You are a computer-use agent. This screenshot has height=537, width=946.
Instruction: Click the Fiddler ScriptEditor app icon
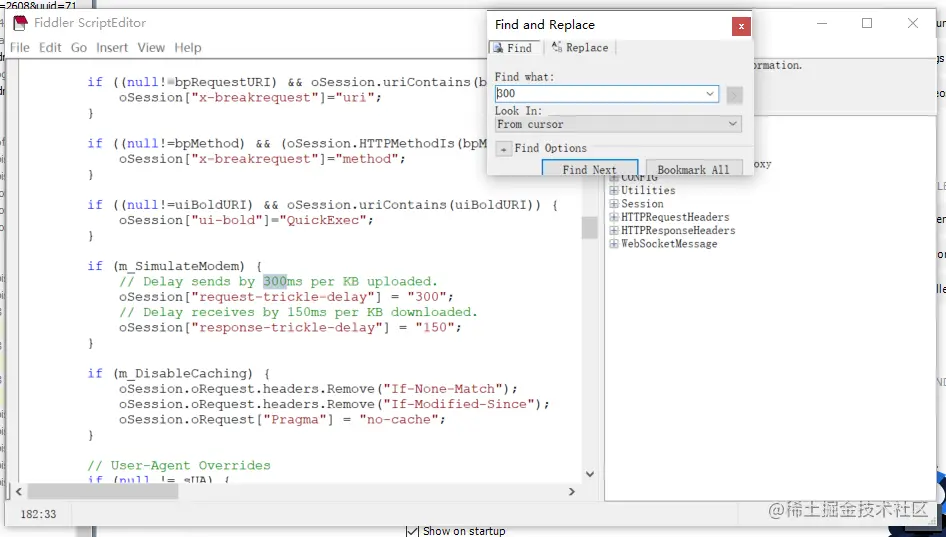pos(21,23)
